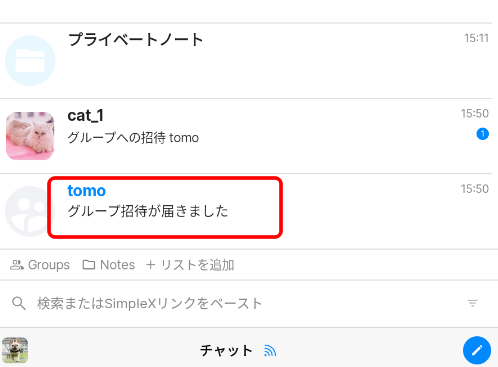498x367 pixels.
Task: Click the チャット title in bottom bar
Action: tap(226, 351)
